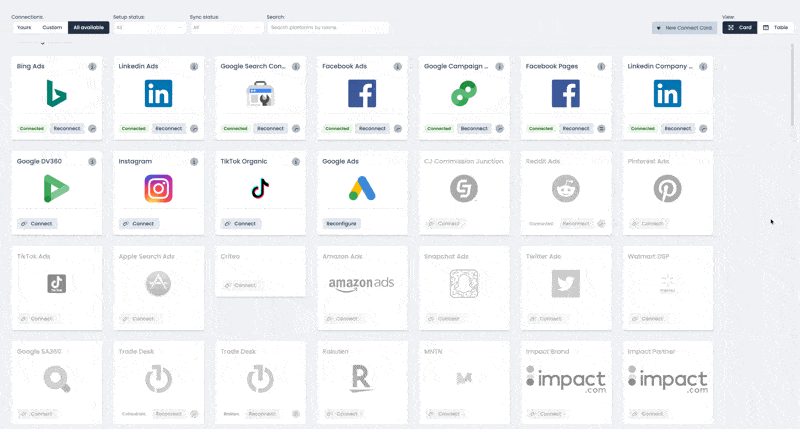The image size is (800, 429).
Task: Reconnect the Facebook Ads connection
Action: click(372, 129)
